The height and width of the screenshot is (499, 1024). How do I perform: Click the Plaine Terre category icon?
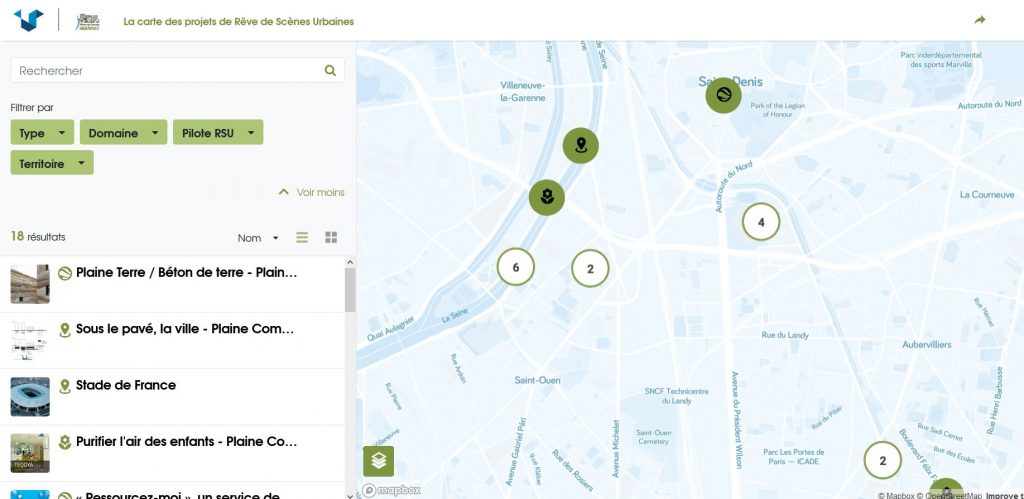point(65,273)
